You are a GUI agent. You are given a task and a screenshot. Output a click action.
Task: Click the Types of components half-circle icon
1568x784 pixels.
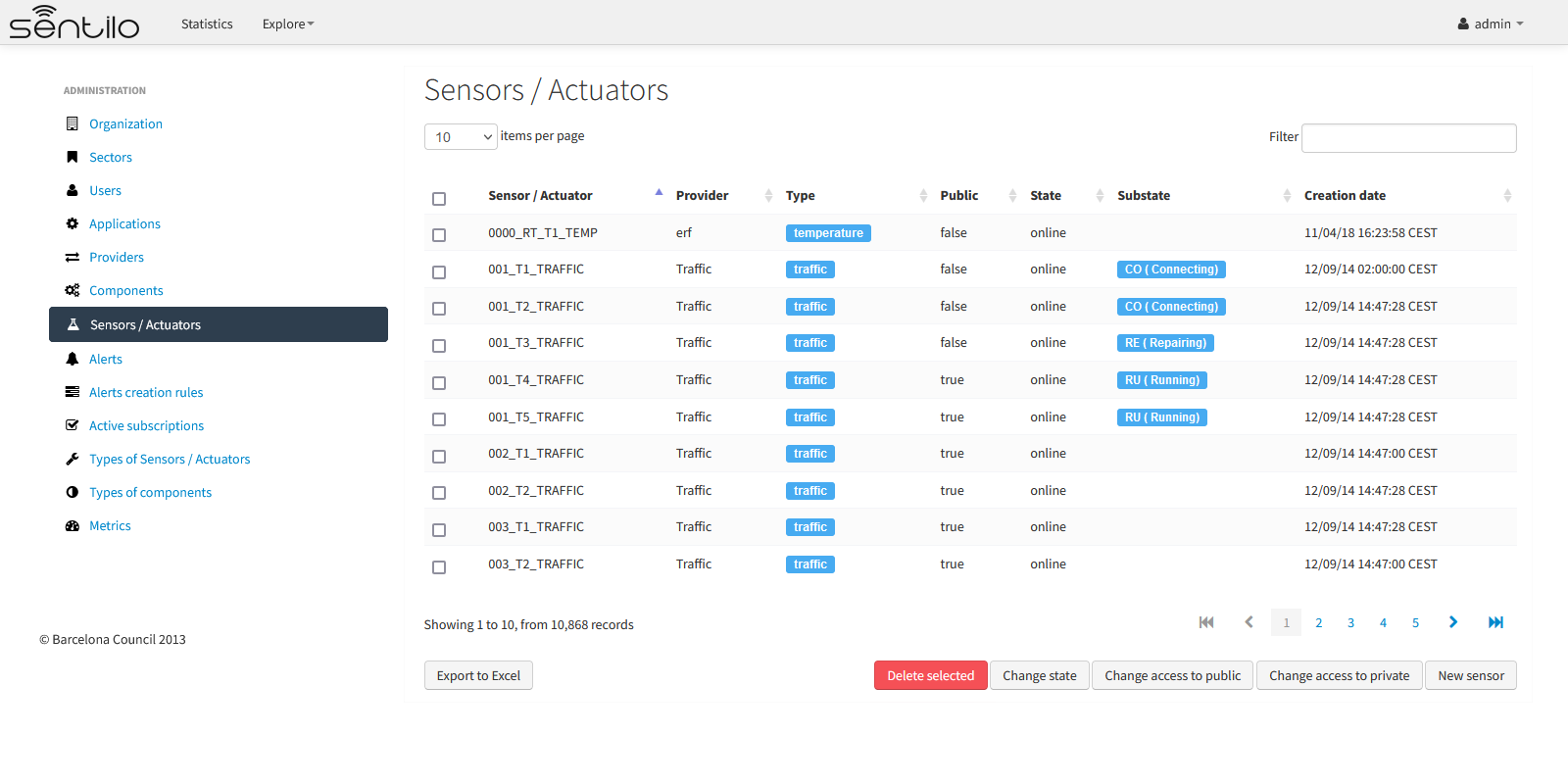(x=72, y=492)
